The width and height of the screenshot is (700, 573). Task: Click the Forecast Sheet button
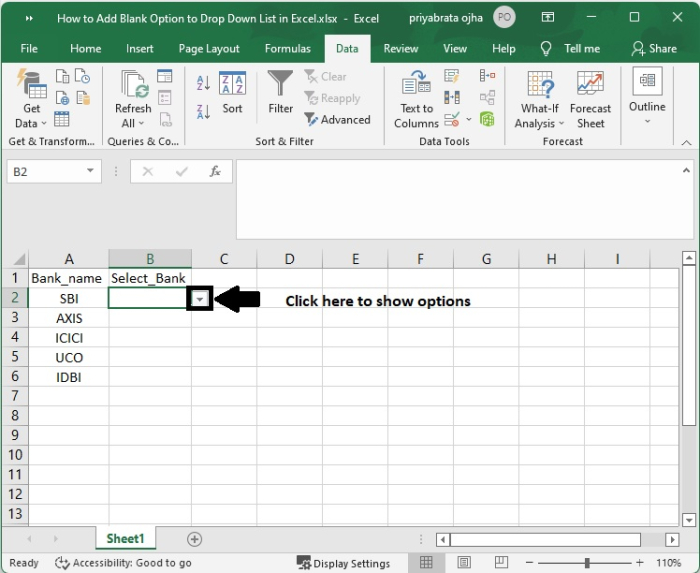click(590, 99)
